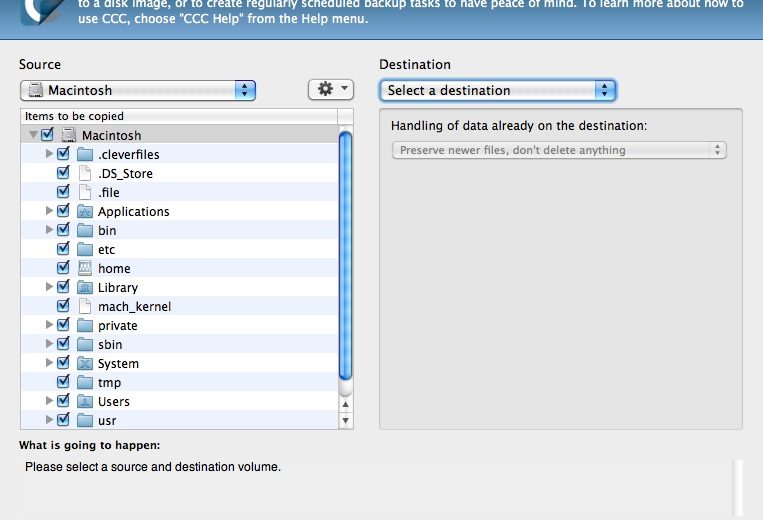Uncheck the Applications checkbox
The width and height of the screenshot is (763, 520).
click(63, 210)
